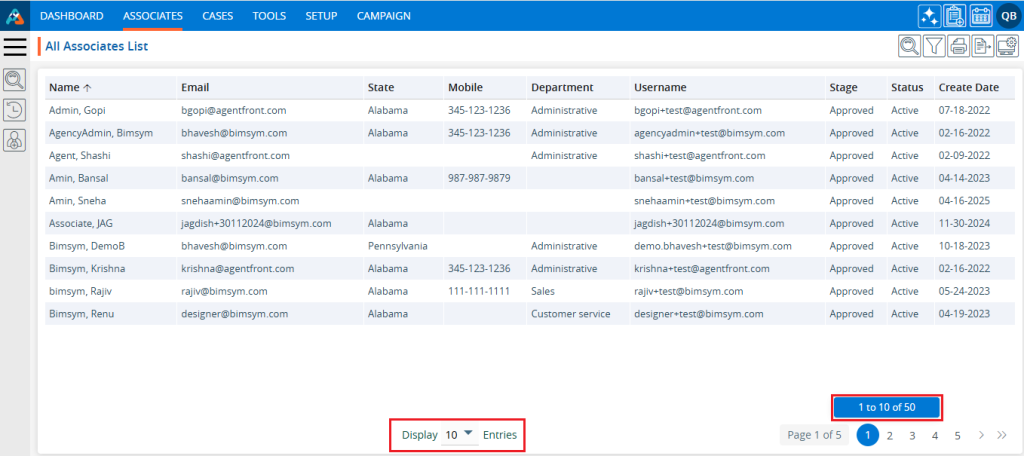Viewport: 1024px width, 456px height.
Task: Expand the Display entries count dropdown
Action: pyautogui.click(x=459, y=435)
